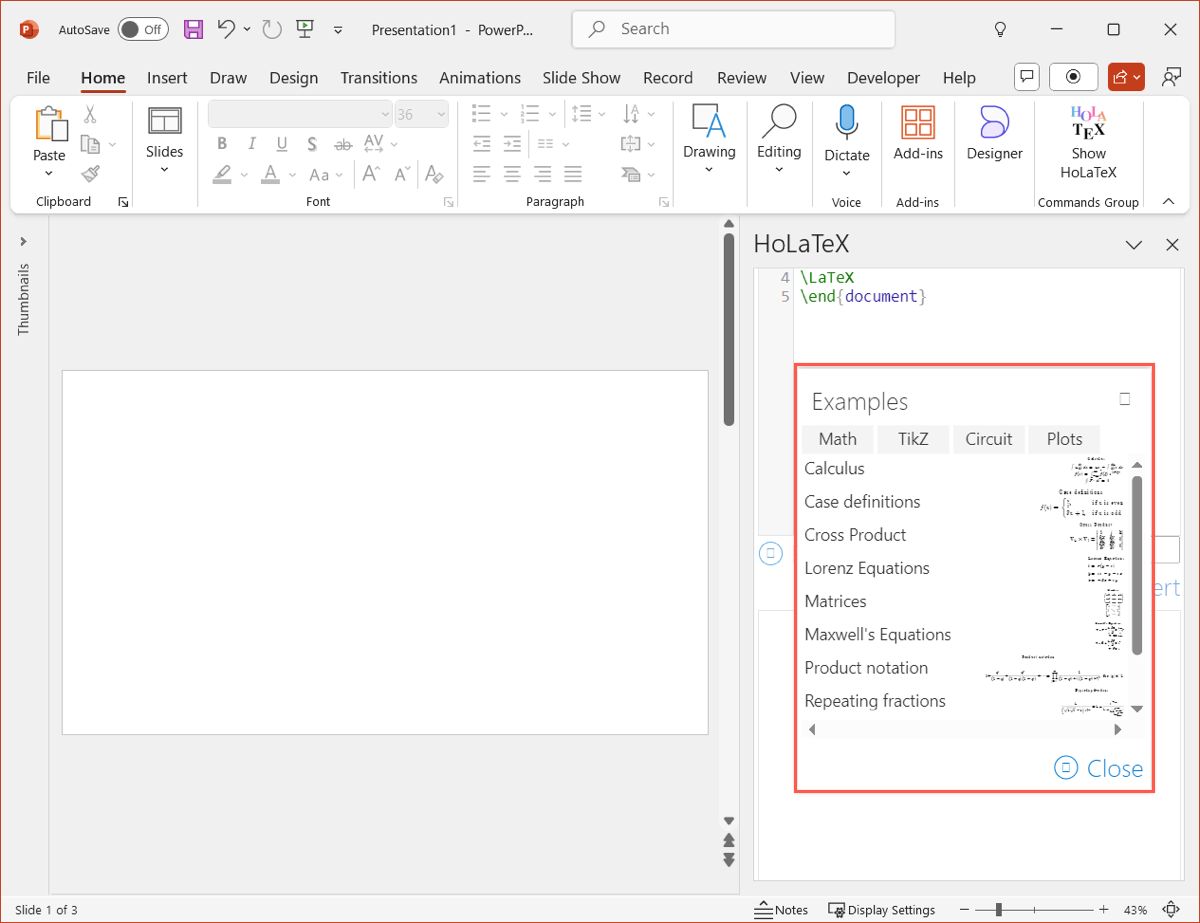Click the Convert to SmartArt icon

click(x=630, y=175)
